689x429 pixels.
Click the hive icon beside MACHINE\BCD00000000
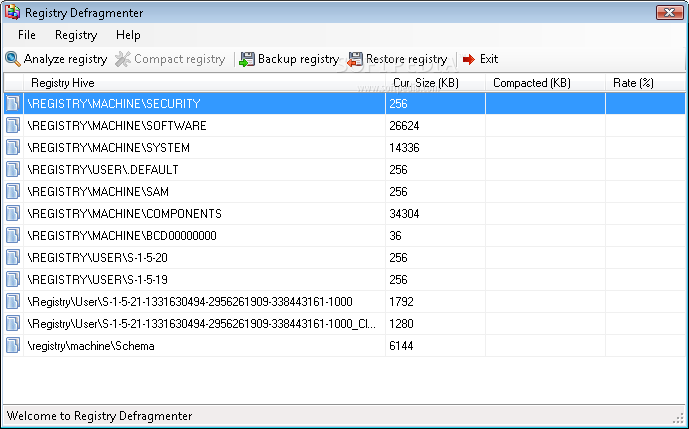pos(13,235)
